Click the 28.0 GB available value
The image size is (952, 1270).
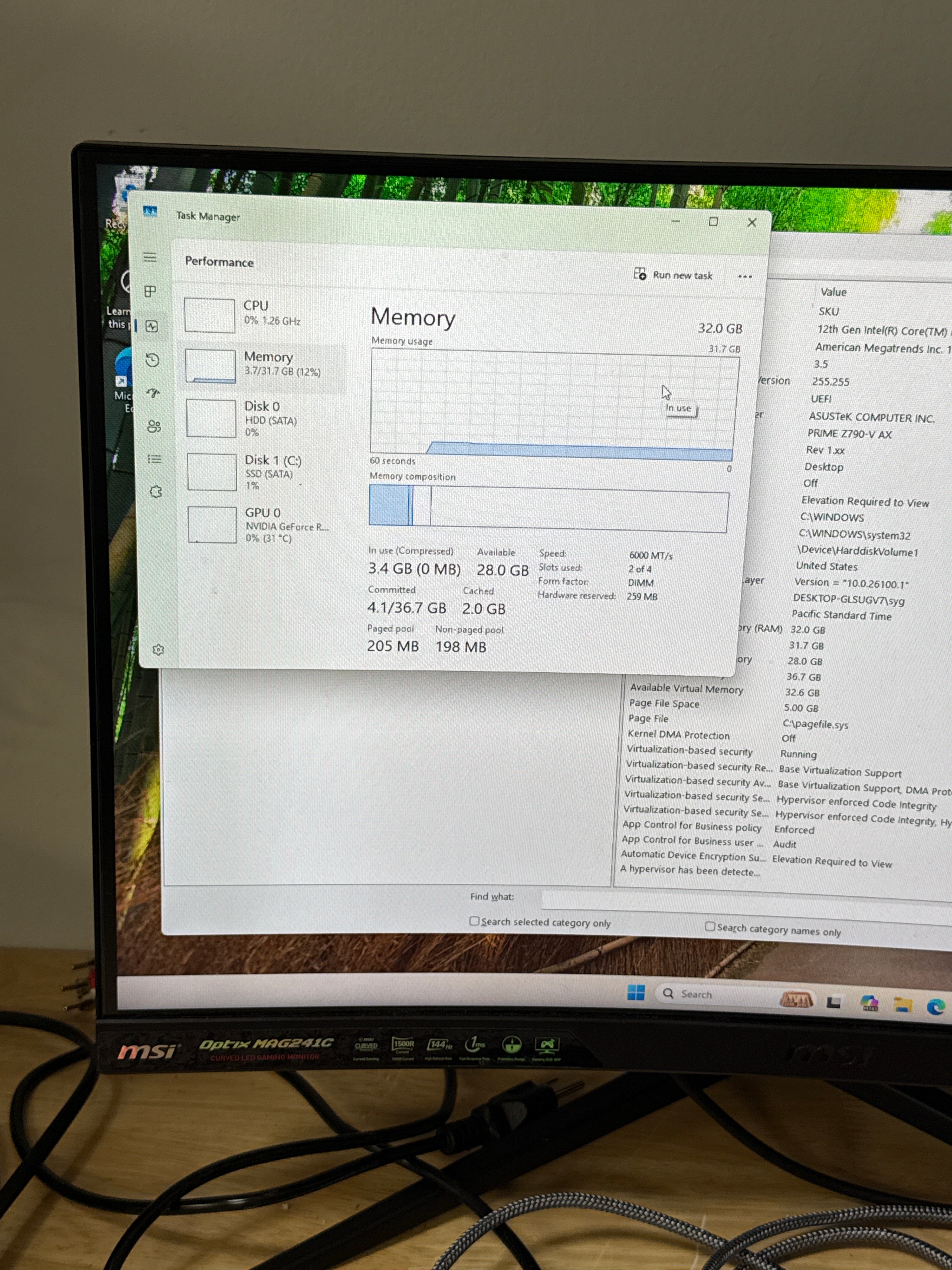click(503, 570)
